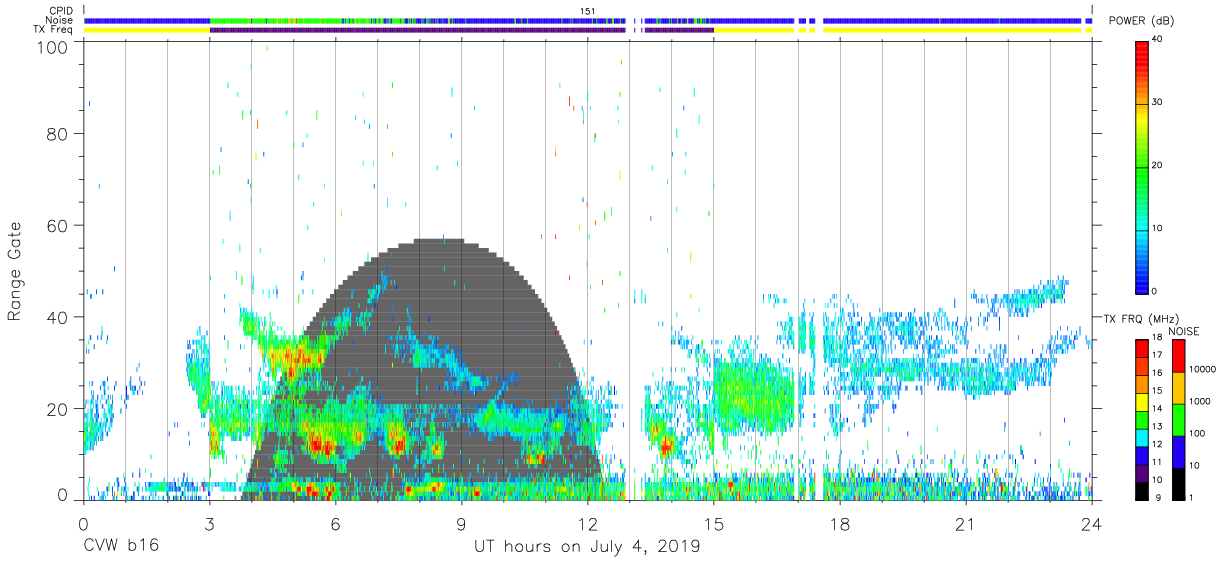Viewport: 1228px width, 567px height.
Task: Click the 20 label on the range gate axis
Action: coord(59,408)
